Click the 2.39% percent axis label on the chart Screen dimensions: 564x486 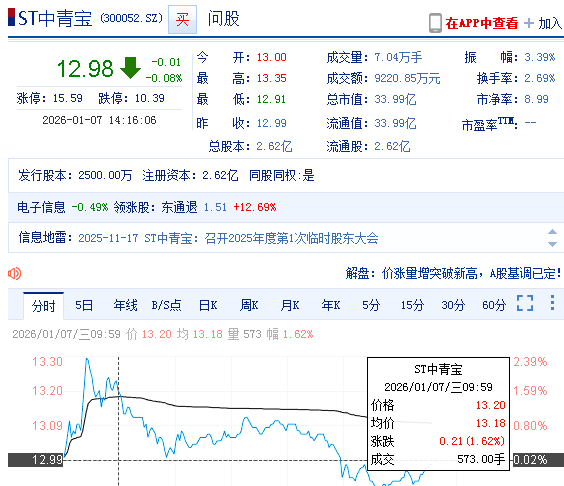(530, 362)
